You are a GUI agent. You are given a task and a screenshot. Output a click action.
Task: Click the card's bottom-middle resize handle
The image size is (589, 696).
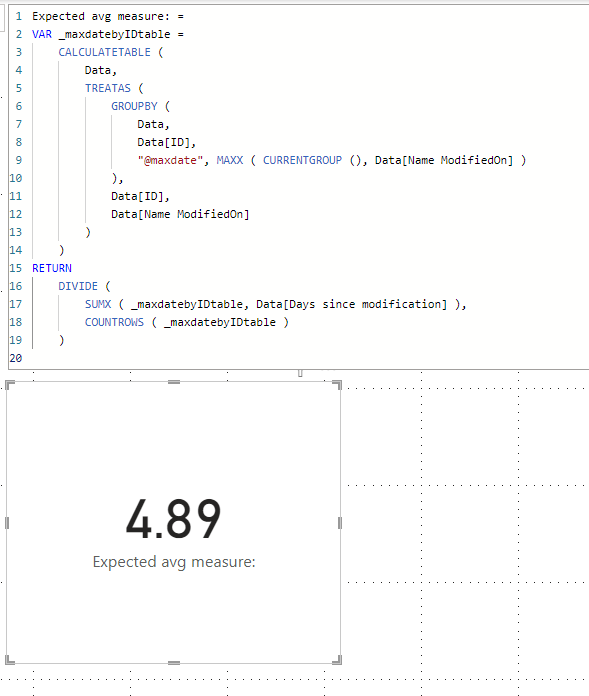pyautogui.click(x=174, y=663)
